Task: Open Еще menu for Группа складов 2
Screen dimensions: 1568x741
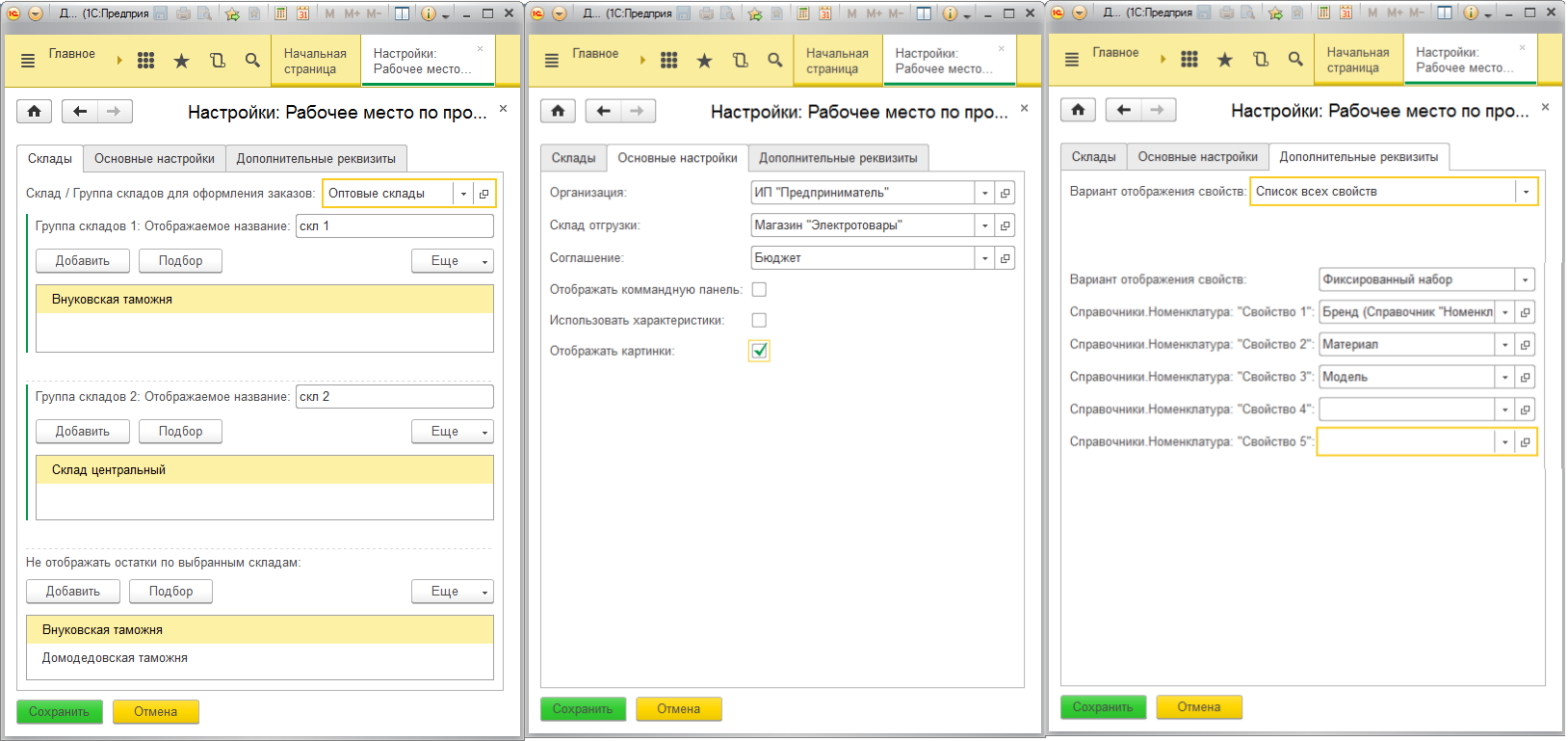Action: [453, 432]
